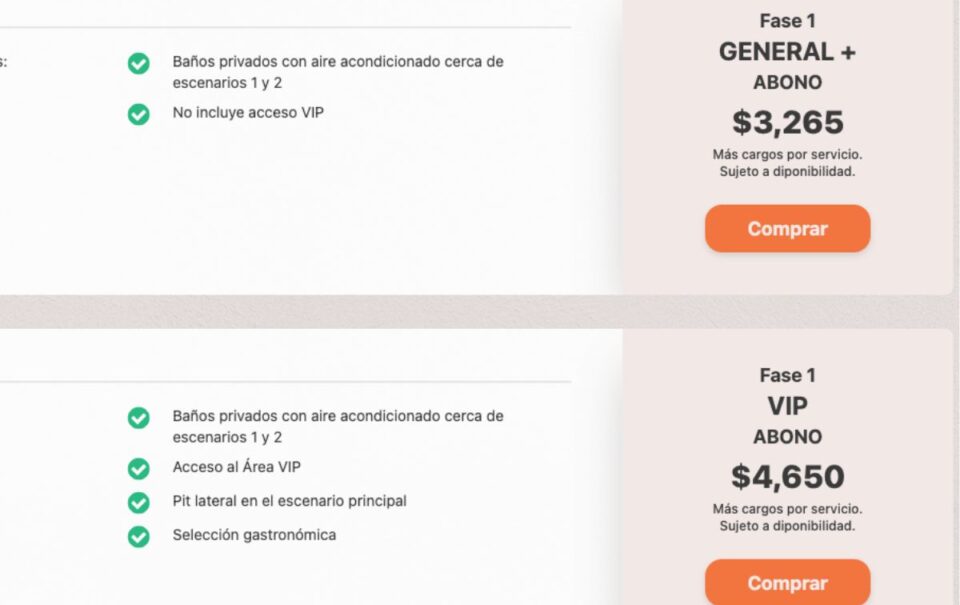Viewport: 960px width, 605px height.
Task: Click checkmark next to Acceso al Área VIP
Action: [138, 468]
